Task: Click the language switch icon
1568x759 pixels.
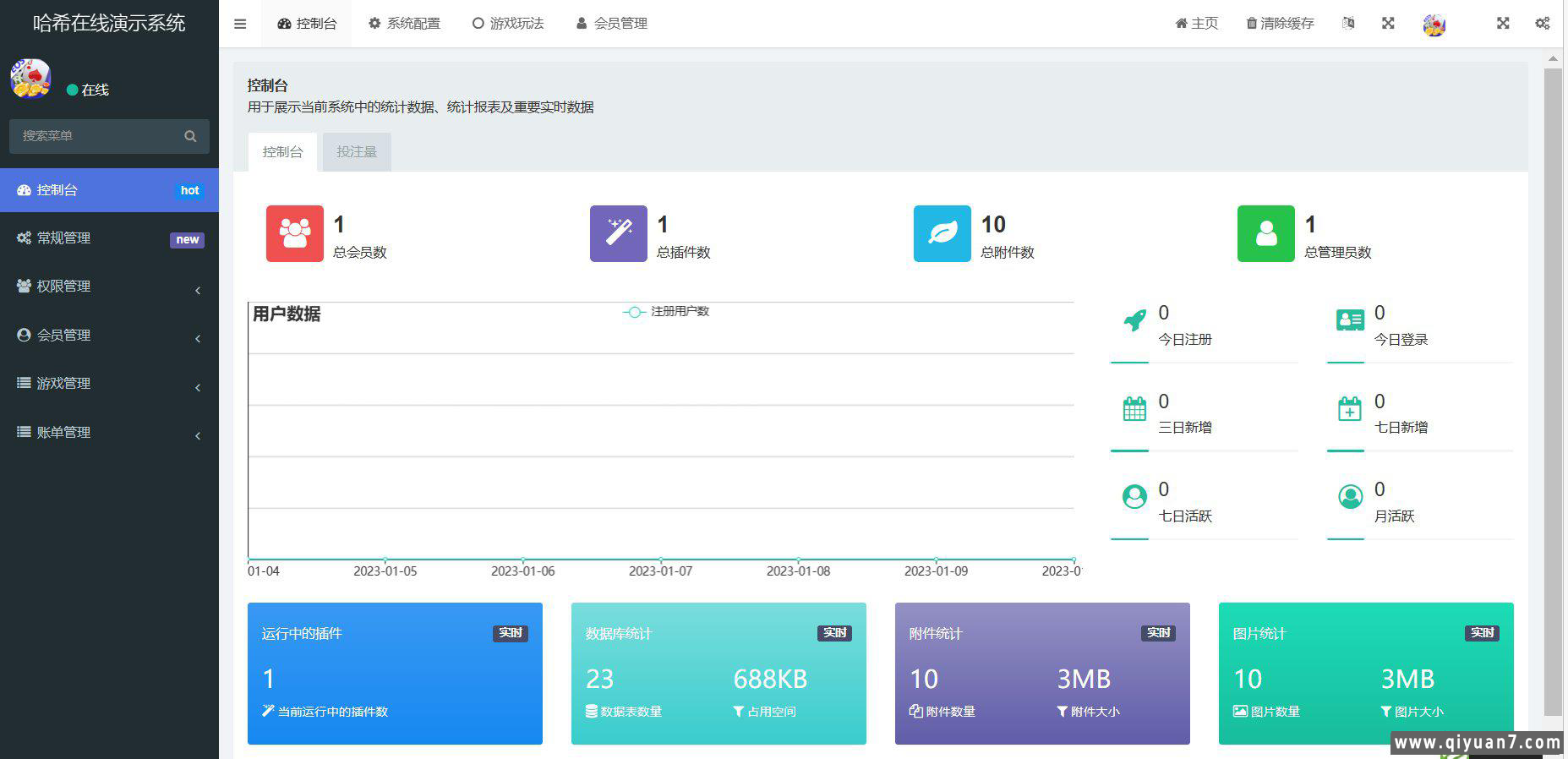Action: click(x=1348, y=24)
